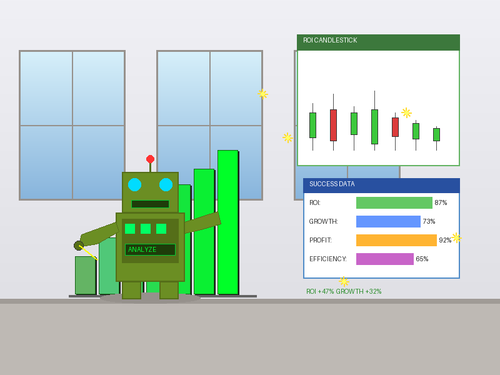Screen dimensions: 500x375
Task: Click the red antenna ball on the robot's head
Action: click(150, 159)
